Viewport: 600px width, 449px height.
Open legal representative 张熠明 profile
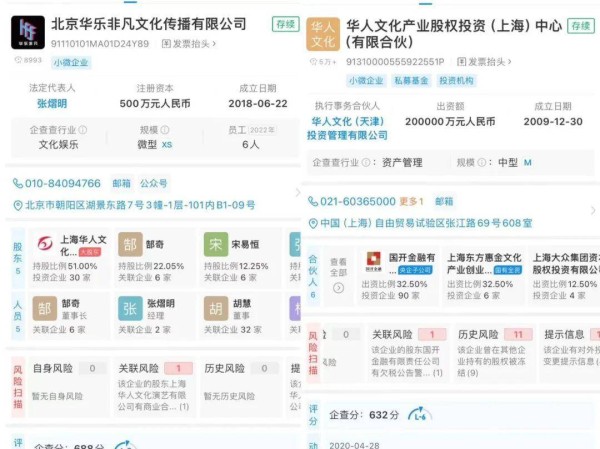(52, 103)
